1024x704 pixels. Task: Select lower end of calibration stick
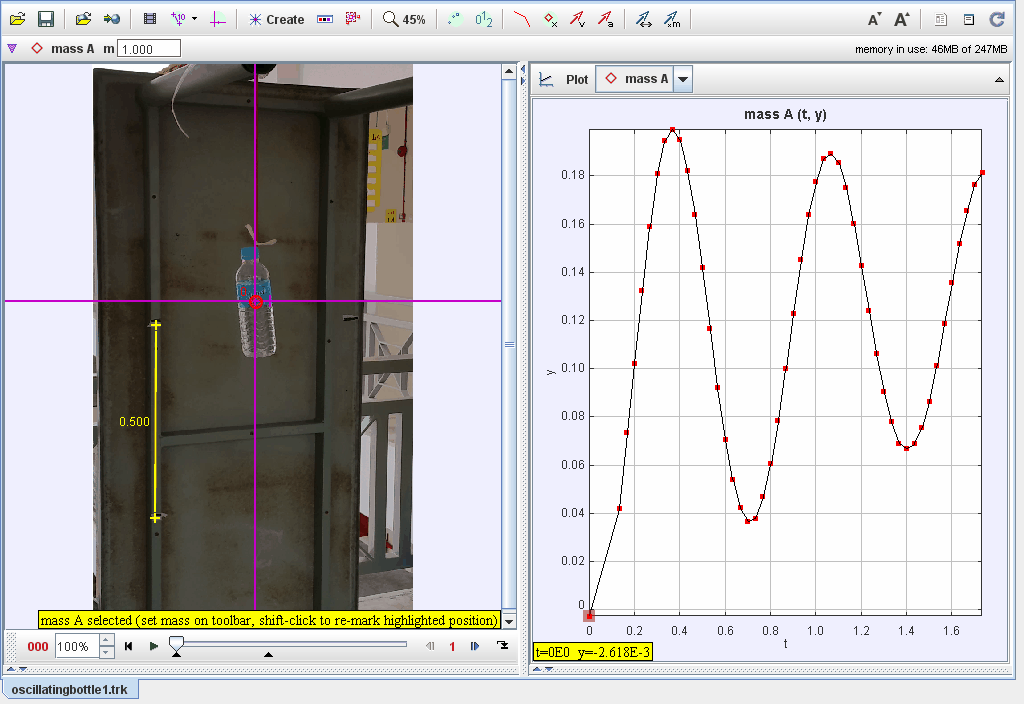[155, 518]
